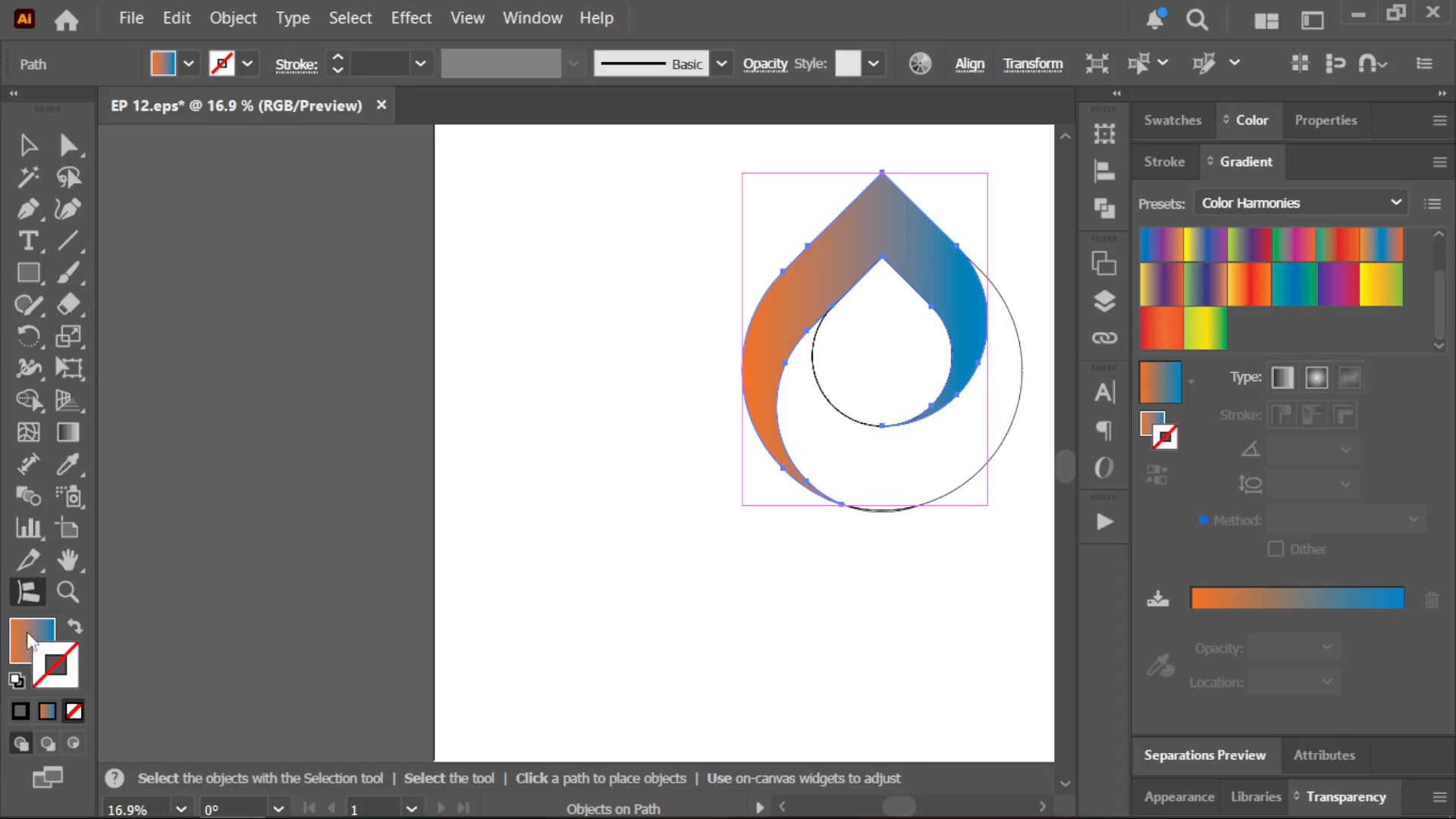The image size is (1456, 819).
Task: Switch to the Swatches tab
Action: click(x=1172, y=121)
